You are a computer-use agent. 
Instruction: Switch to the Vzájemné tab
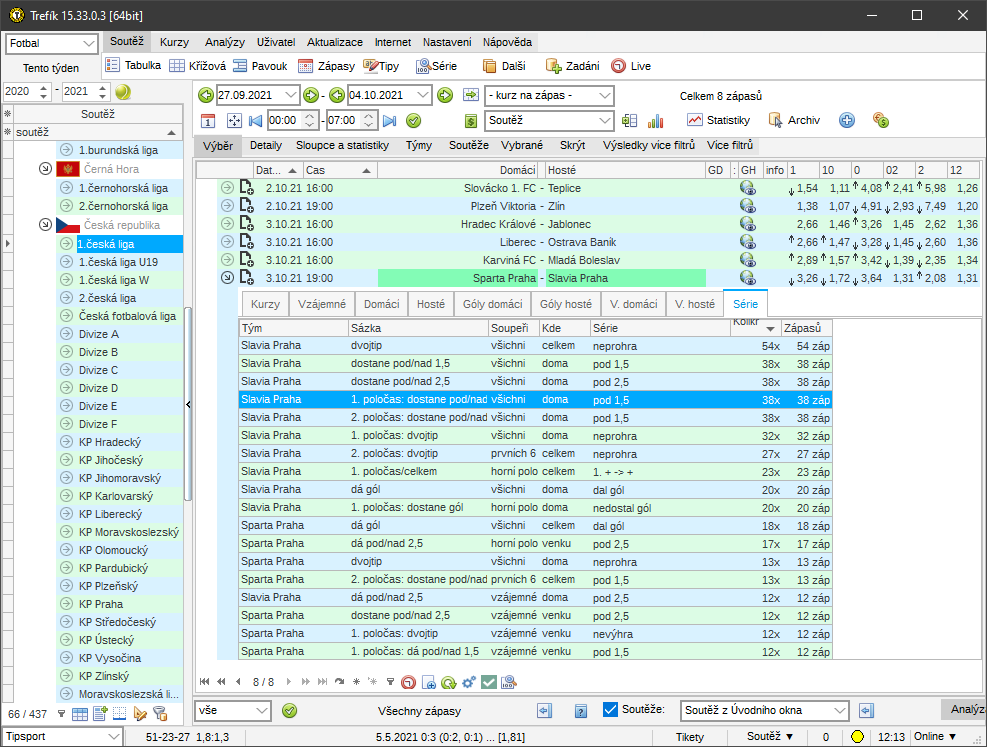pos(322,304)
